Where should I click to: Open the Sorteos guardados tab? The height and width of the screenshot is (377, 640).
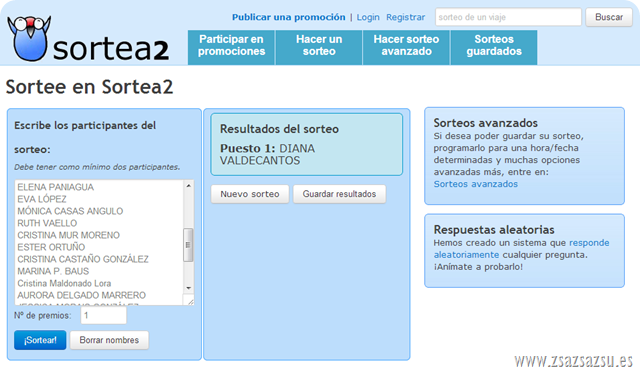494,47
